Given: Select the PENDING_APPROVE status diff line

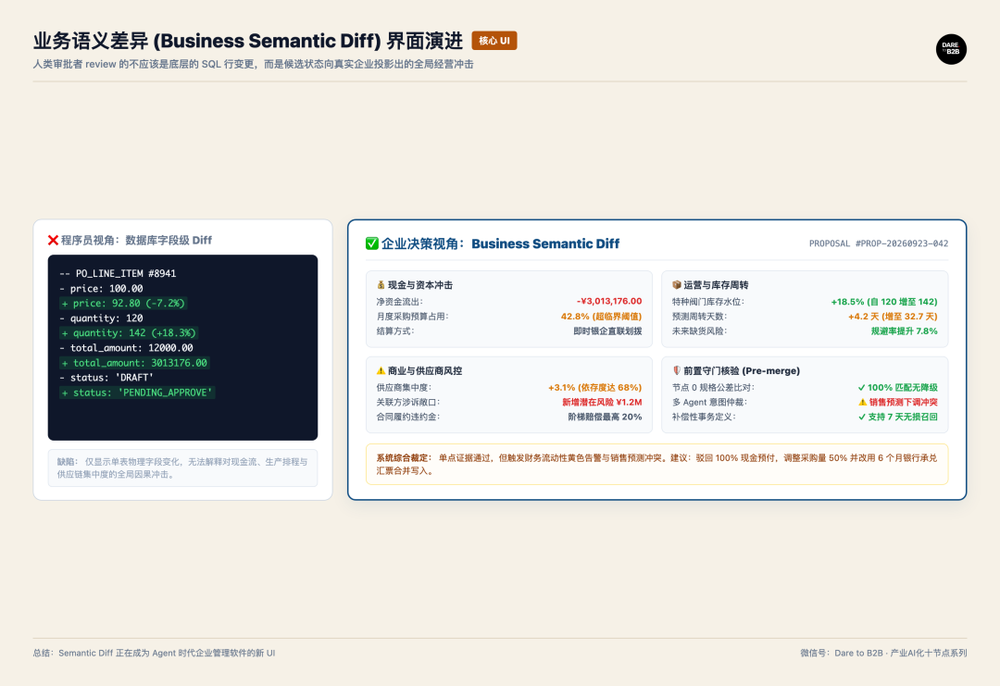Looking at the screenshot, I should (137, 393).
